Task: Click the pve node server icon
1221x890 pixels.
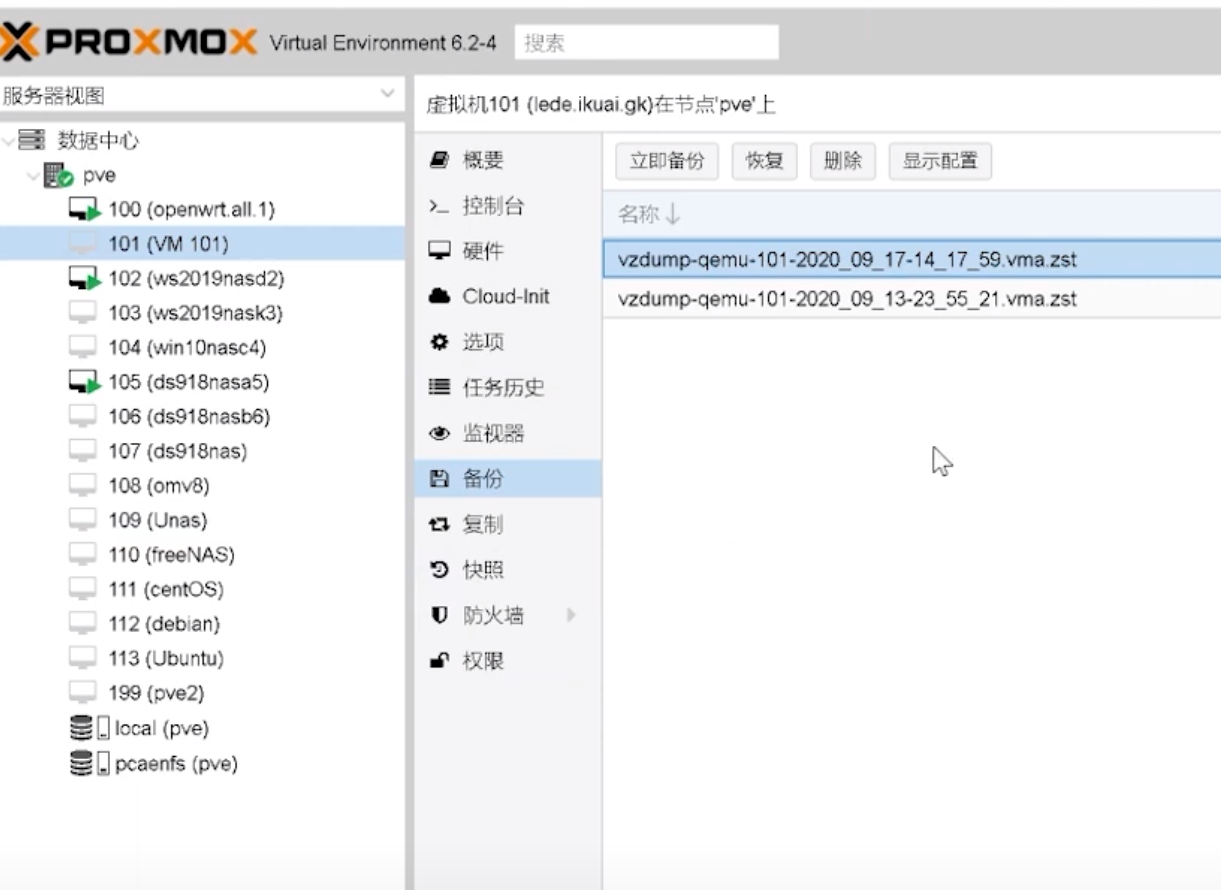Action: pos(58,176)
